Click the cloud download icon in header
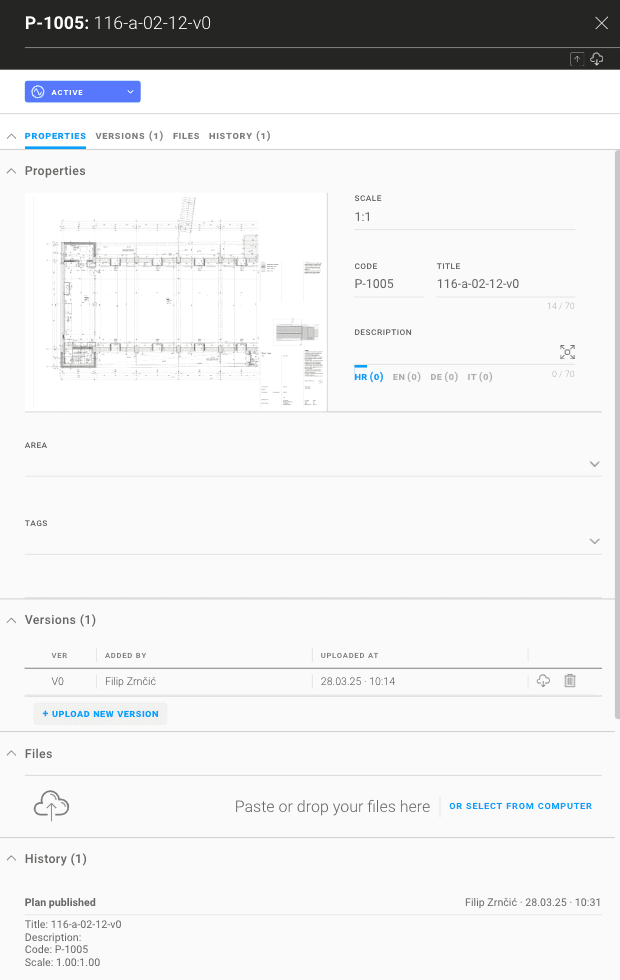 (597, 60)
